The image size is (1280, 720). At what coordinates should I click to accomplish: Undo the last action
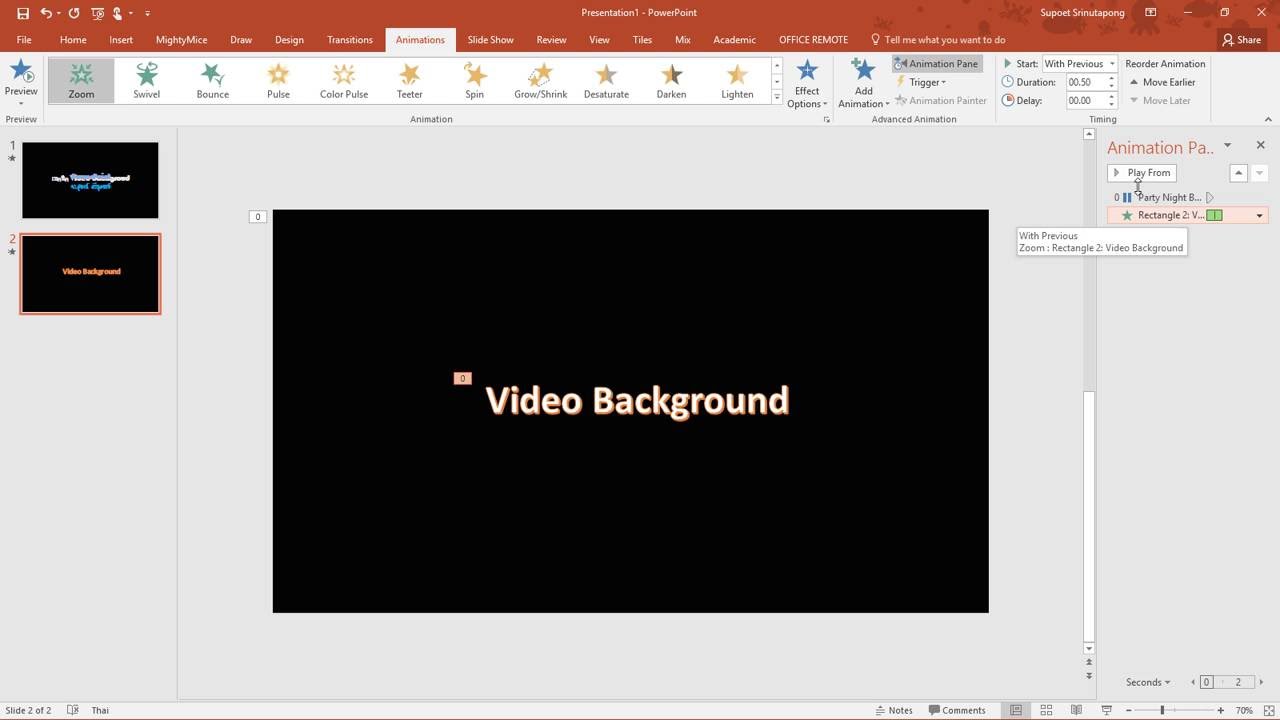click(46, 13)
